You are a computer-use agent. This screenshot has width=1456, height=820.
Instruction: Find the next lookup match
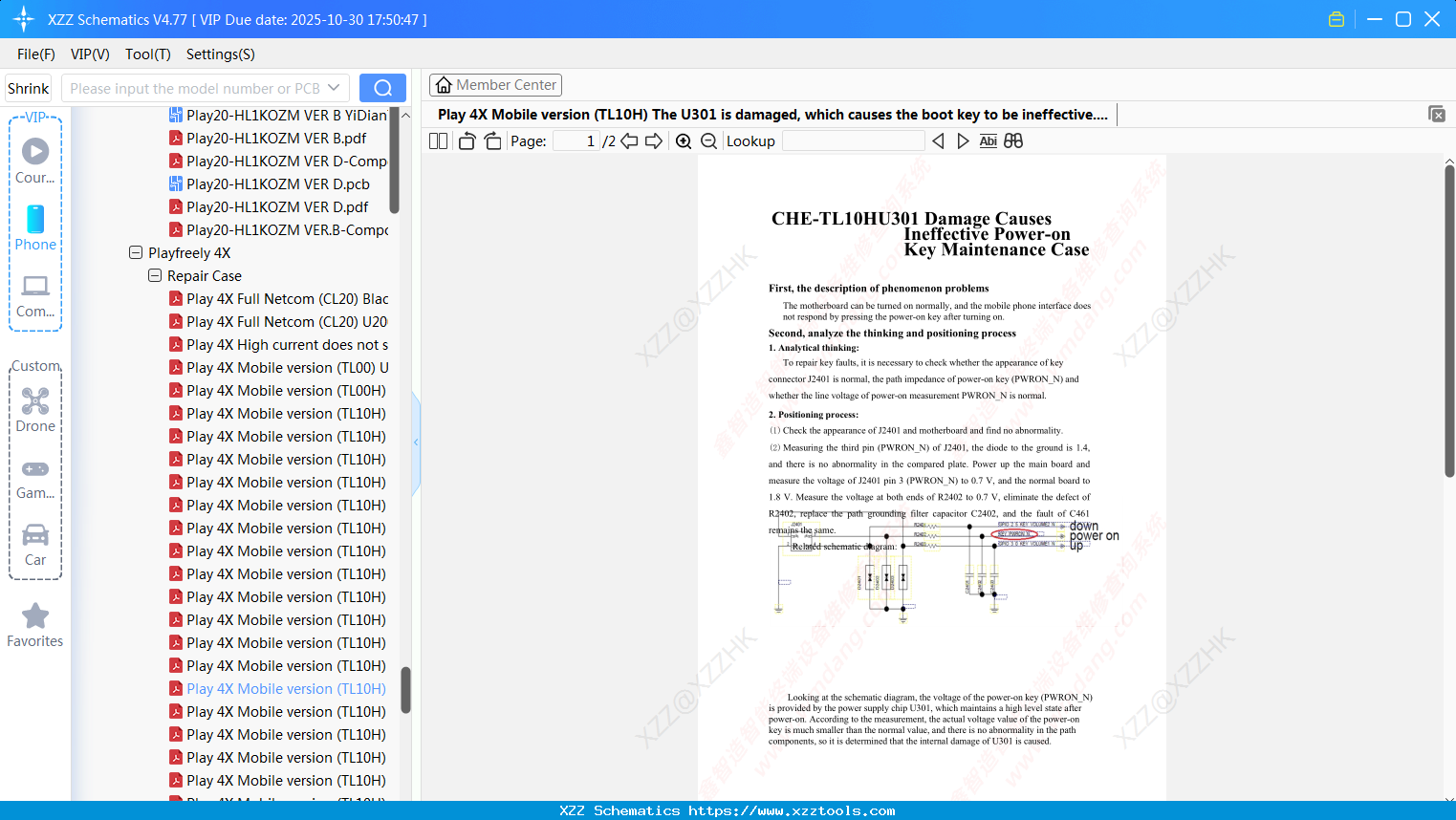point(963,140)
